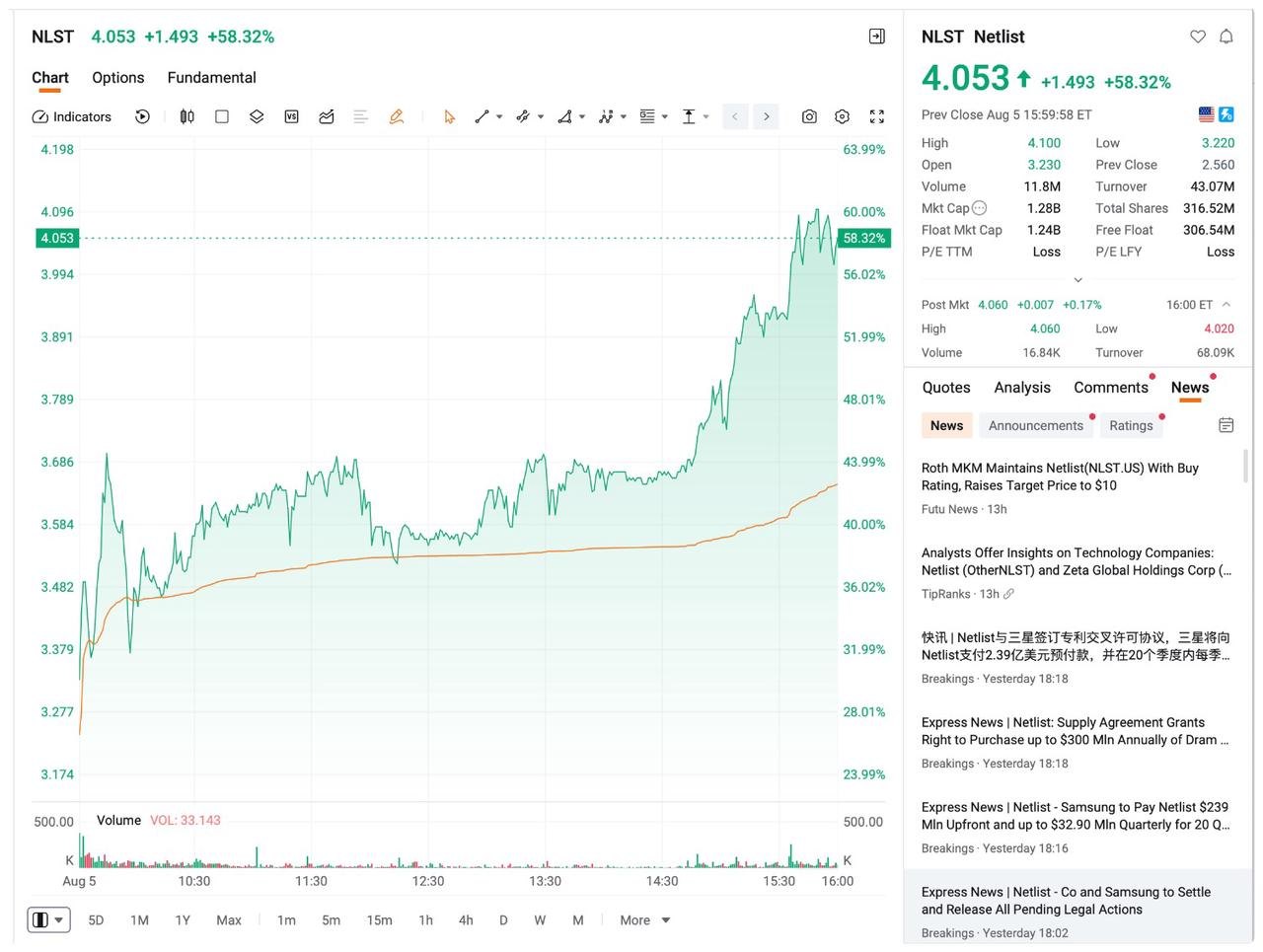This screenshot has width=1263, height=952.
Task: Click the Volume VOL: 33.143 label
Action: pos(159,821)
